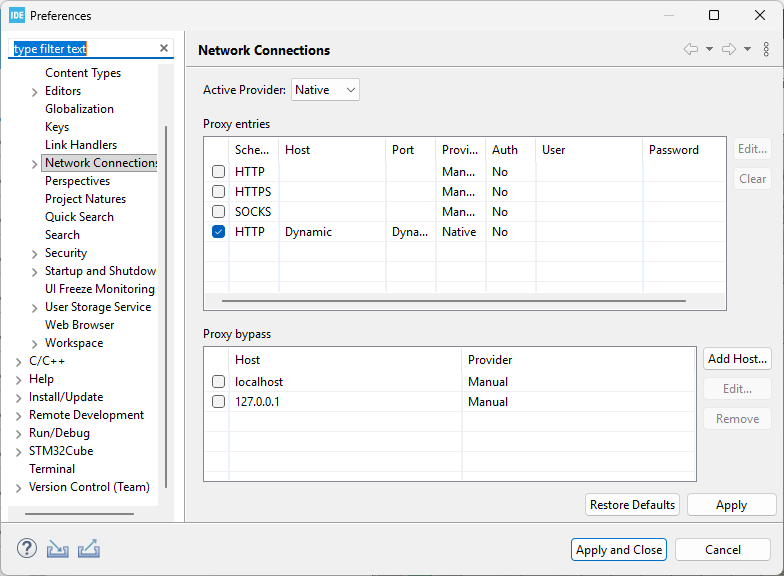Expand the Version Control (Team) node
The image size is (784, 576).
tap(18, 488)
